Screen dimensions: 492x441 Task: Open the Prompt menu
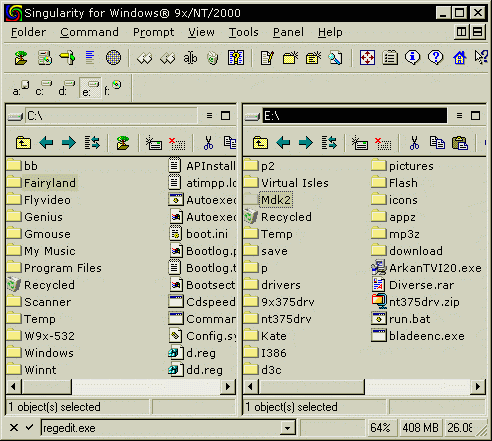(153, 32)
